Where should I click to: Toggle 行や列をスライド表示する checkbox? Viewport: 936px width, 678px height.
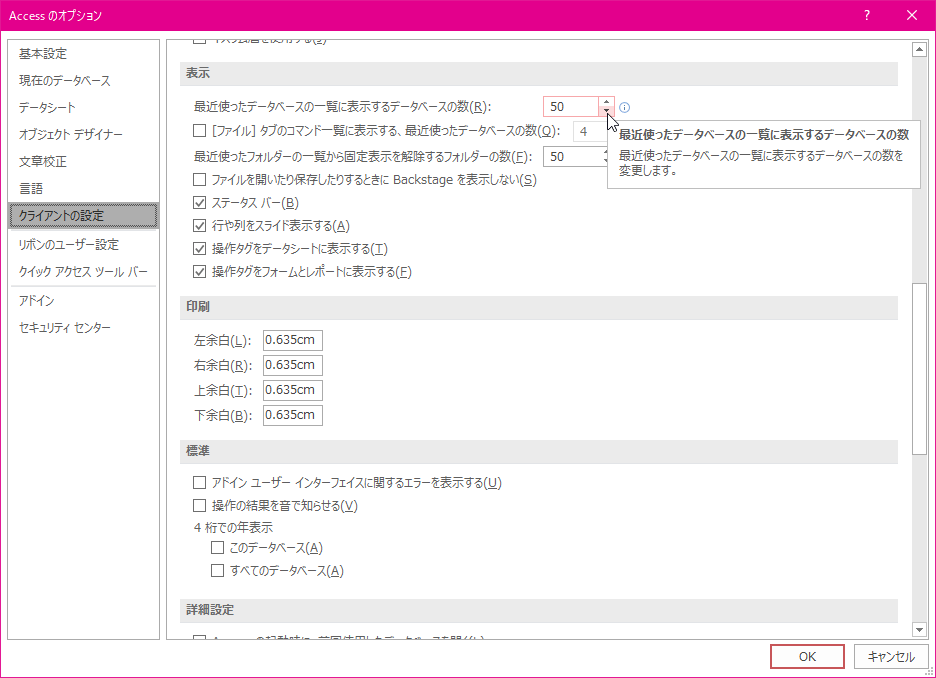pyautogui.click(x=199, y=226)
